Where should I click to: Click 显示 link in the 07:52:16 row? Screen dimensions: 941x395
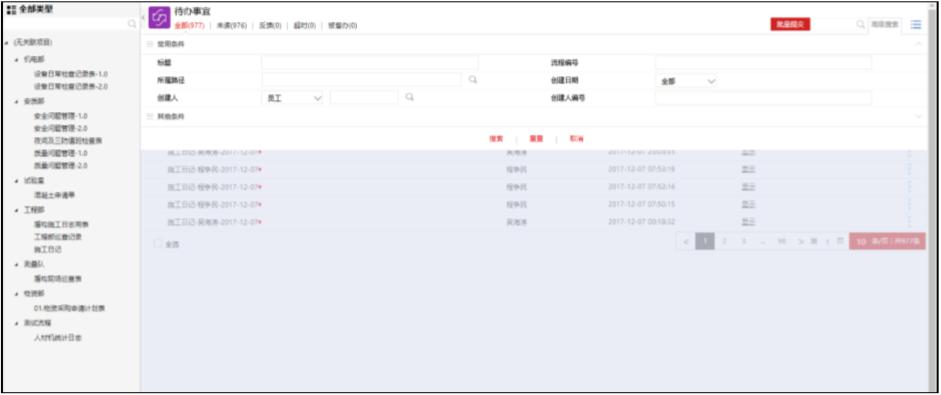coord(748,187)
